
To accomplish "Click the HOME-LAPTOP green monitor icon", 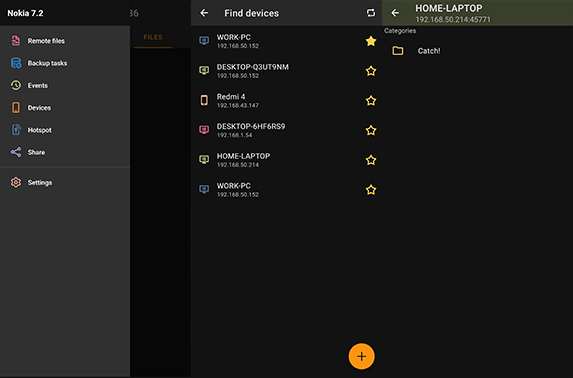I will coord(204,159).
